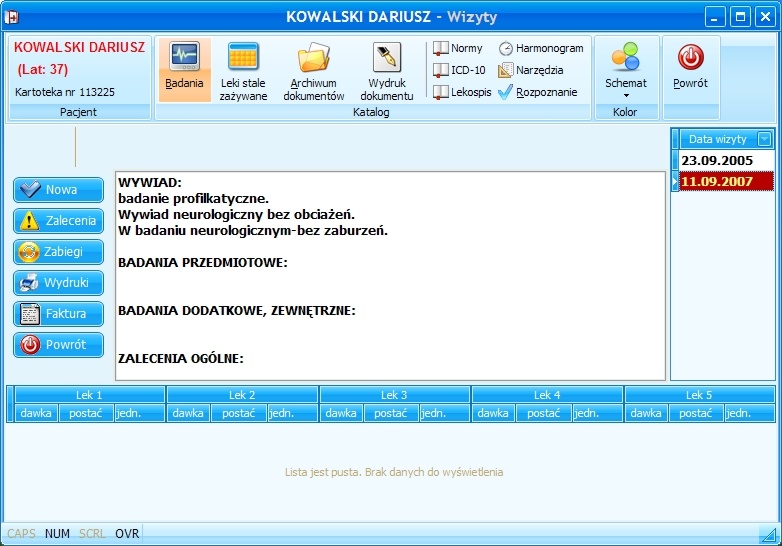The image size is (782, 546).
Task: Open Narzędzia tools
Action: click(531, 70)
